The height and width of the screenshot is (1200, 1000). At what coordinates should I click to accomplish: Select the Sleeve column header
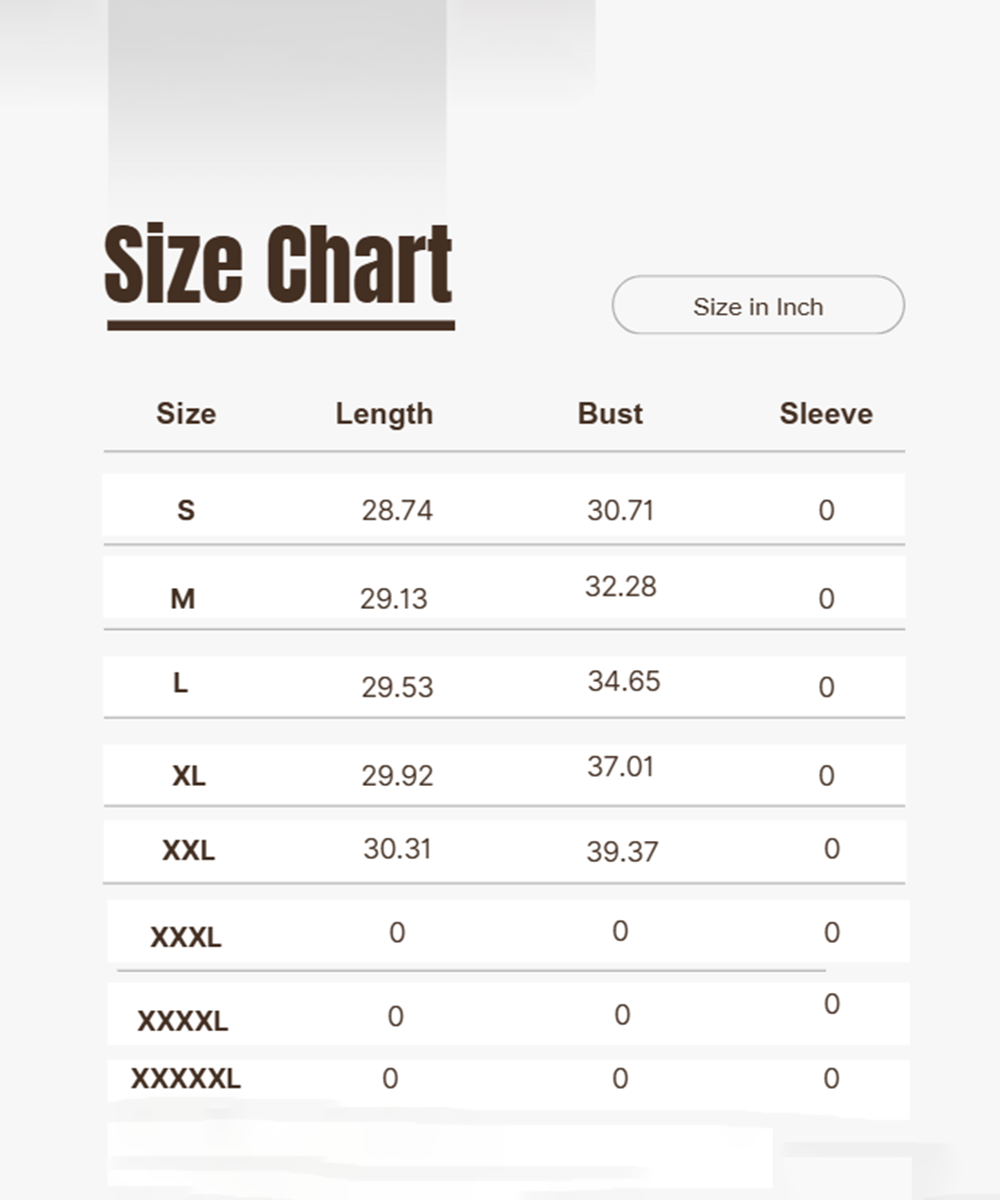click(x=826, y=414)
